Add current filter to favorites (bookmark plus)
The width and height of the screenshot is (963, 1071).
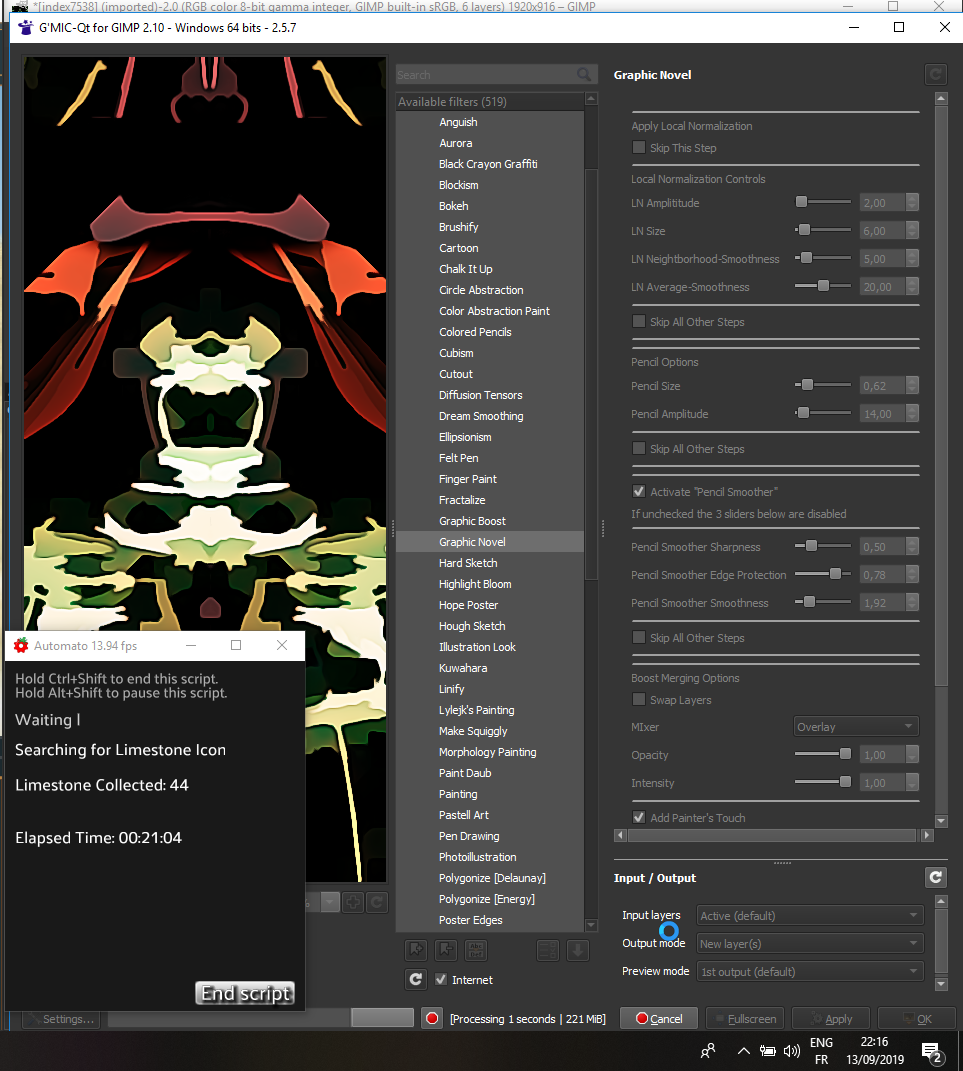[416, 949]
